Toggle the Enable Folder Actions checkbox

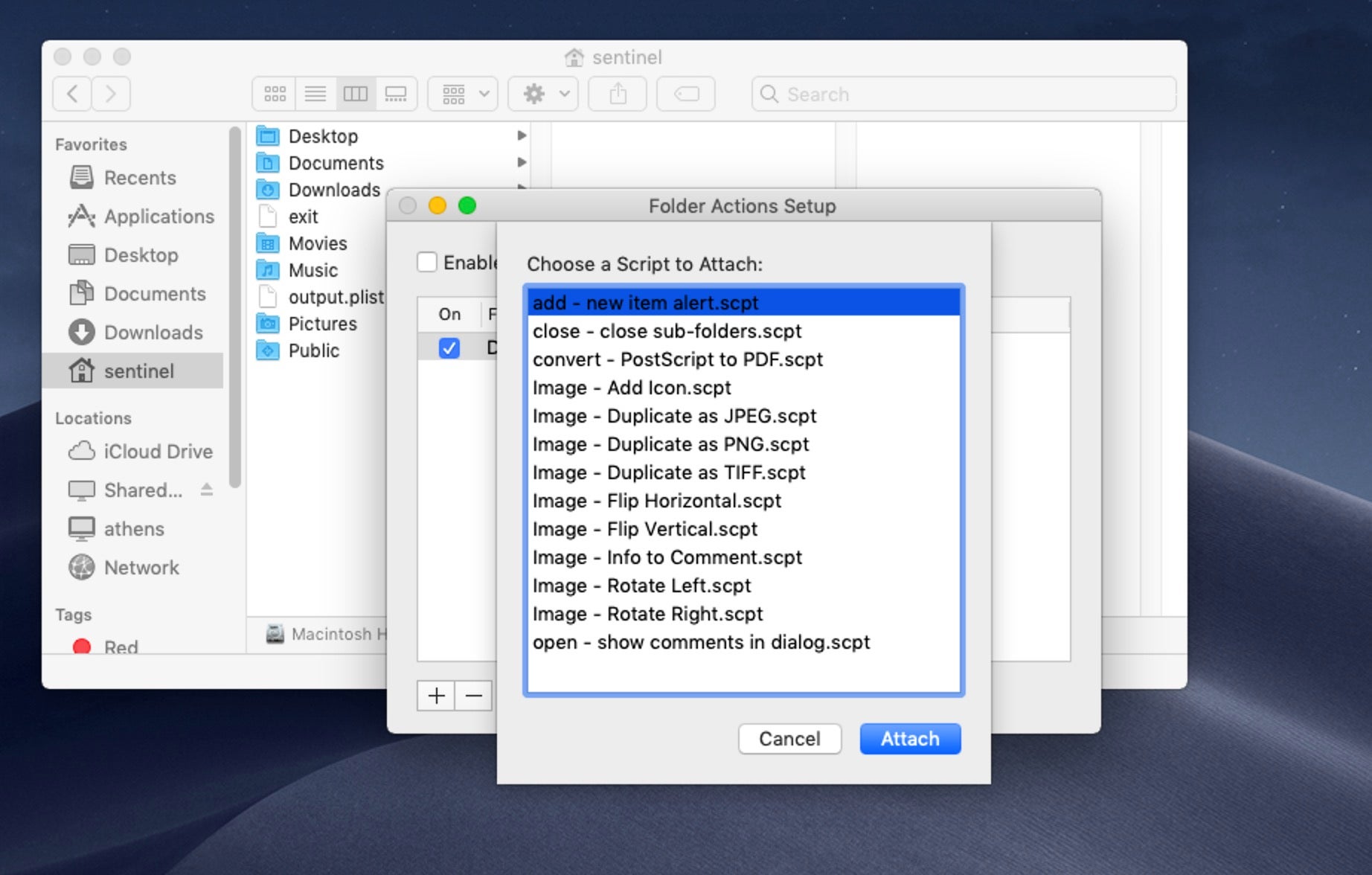point(427,262)
